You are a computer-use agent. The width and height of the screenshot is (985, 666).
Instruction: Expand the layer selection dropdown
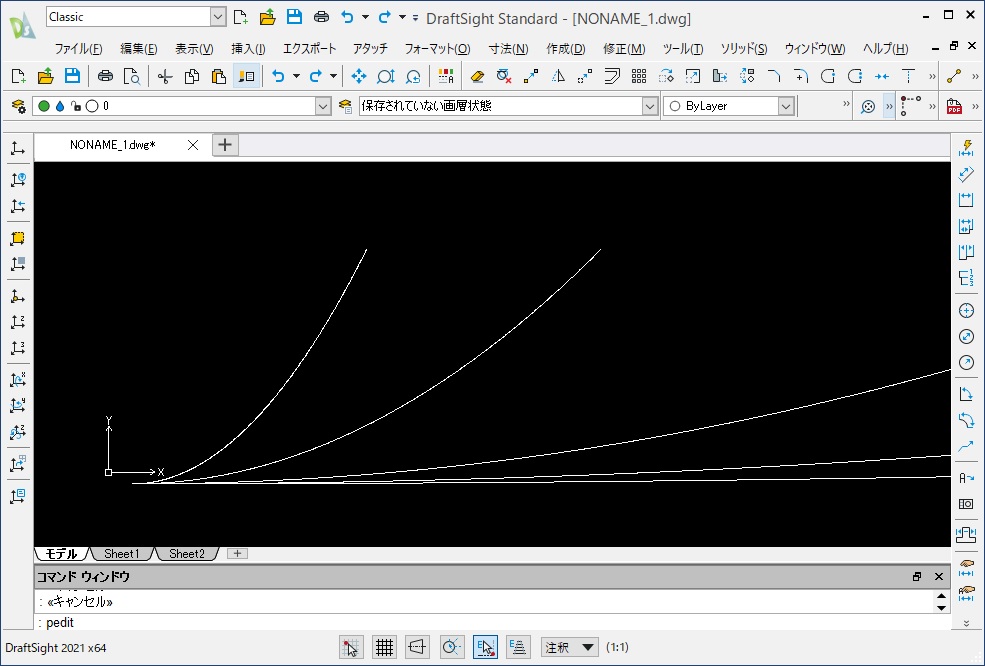click(x=323, y=106)
